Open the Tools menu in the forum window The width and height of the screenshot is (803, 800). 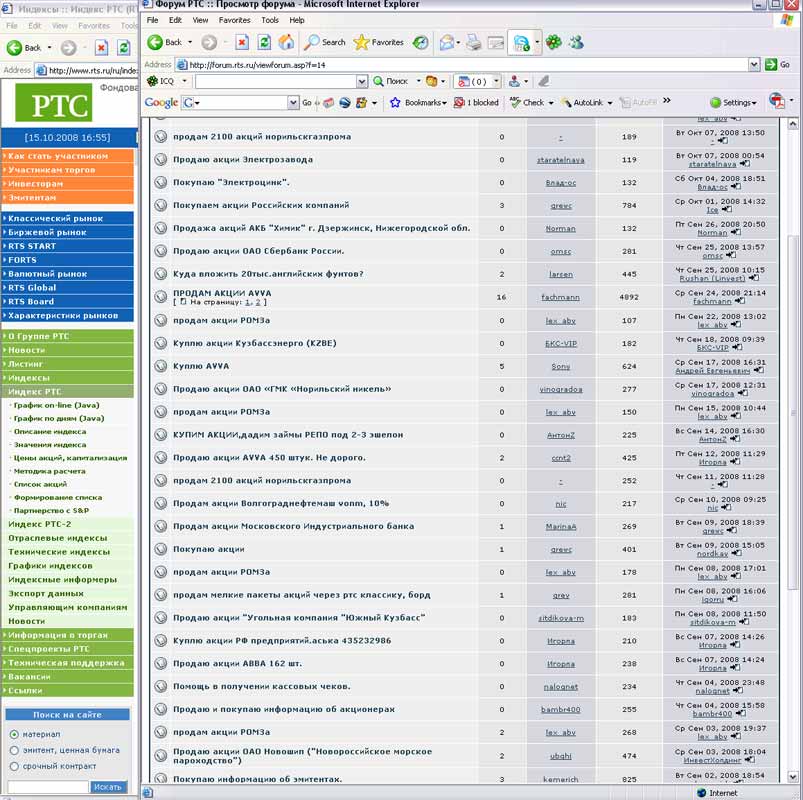click(269, 20)
